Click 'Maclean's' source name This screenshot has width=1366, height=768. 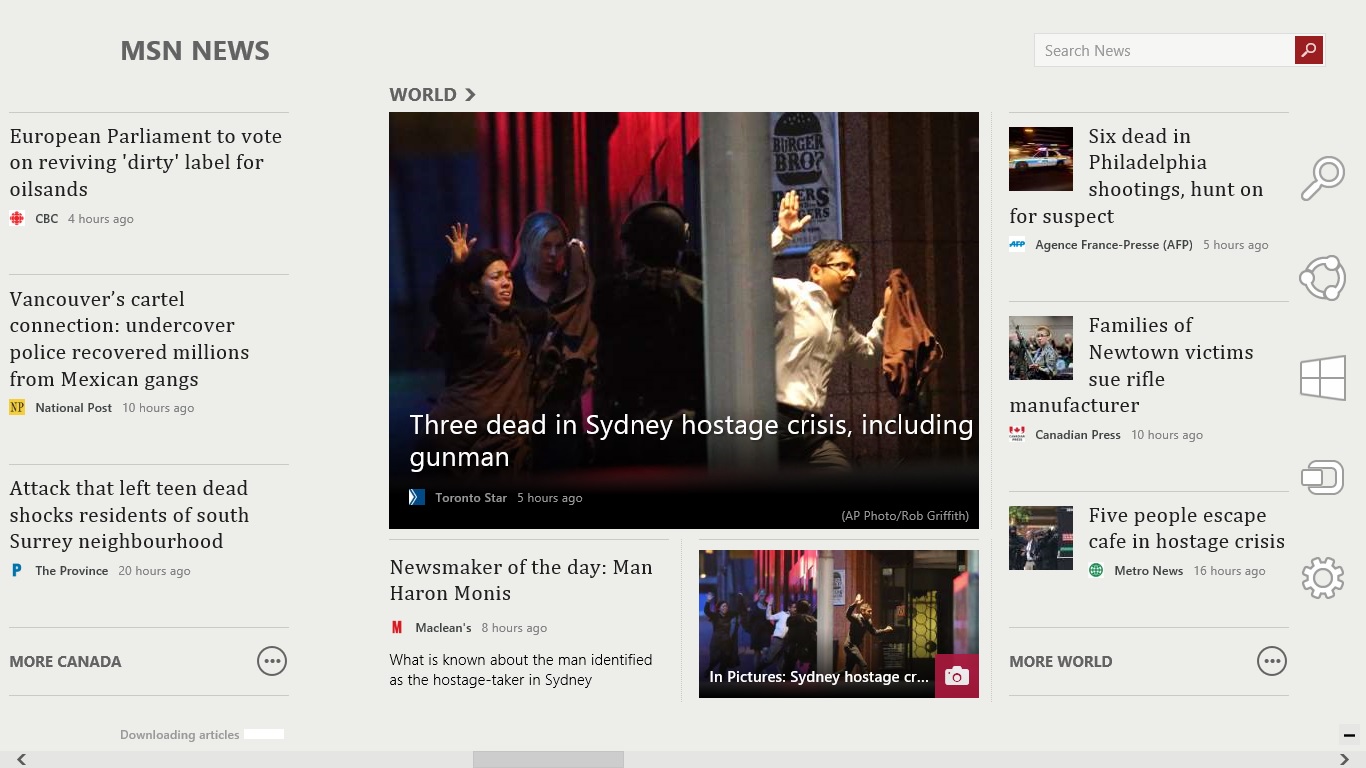(443, 627)
